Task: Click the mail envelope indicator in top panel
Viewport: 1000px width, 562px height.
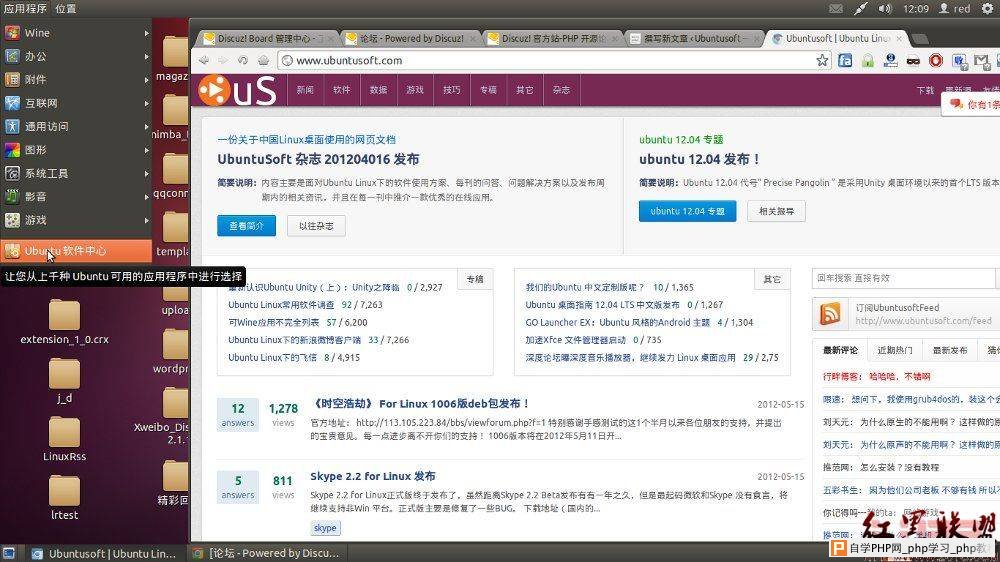Action: tap(835, 8)
